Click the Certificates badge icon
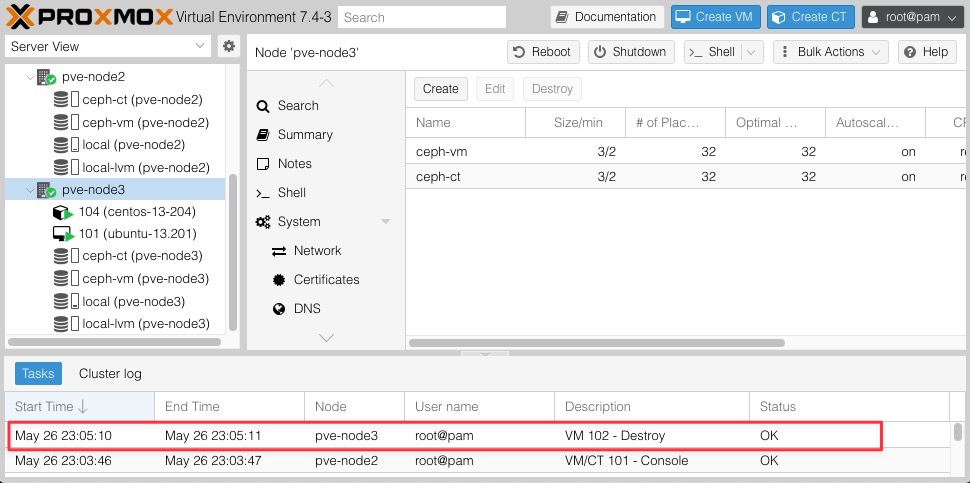This screenshot has width=970, height=483. pyautogui.click(x=279, y=280)
